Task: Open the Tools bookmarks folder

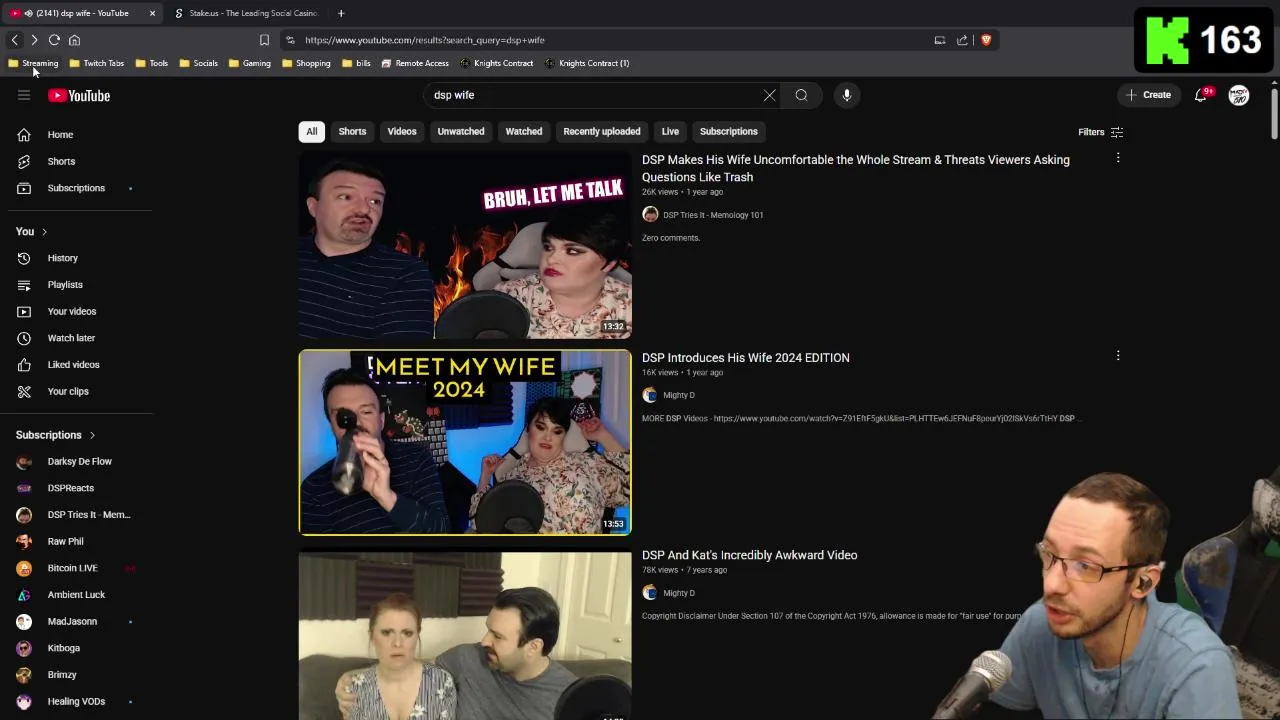Action: (151, 63)
